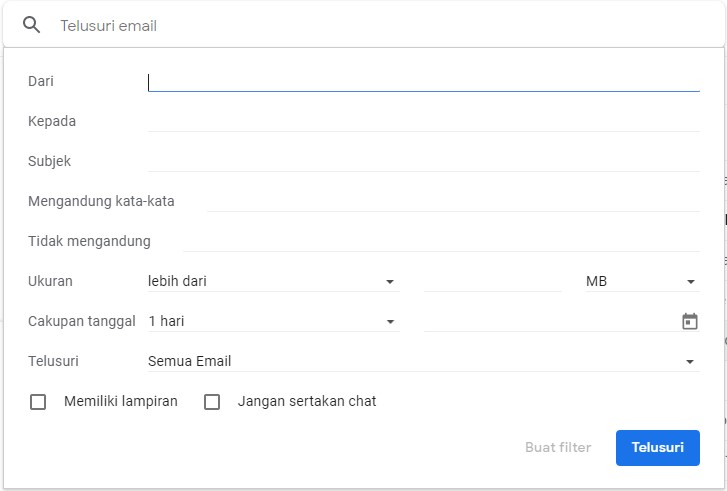The width and height of the screenshot is (727, 491).
Task: Focus the 'Mengandung kata-kata' text field
Action: coord(453,201)
